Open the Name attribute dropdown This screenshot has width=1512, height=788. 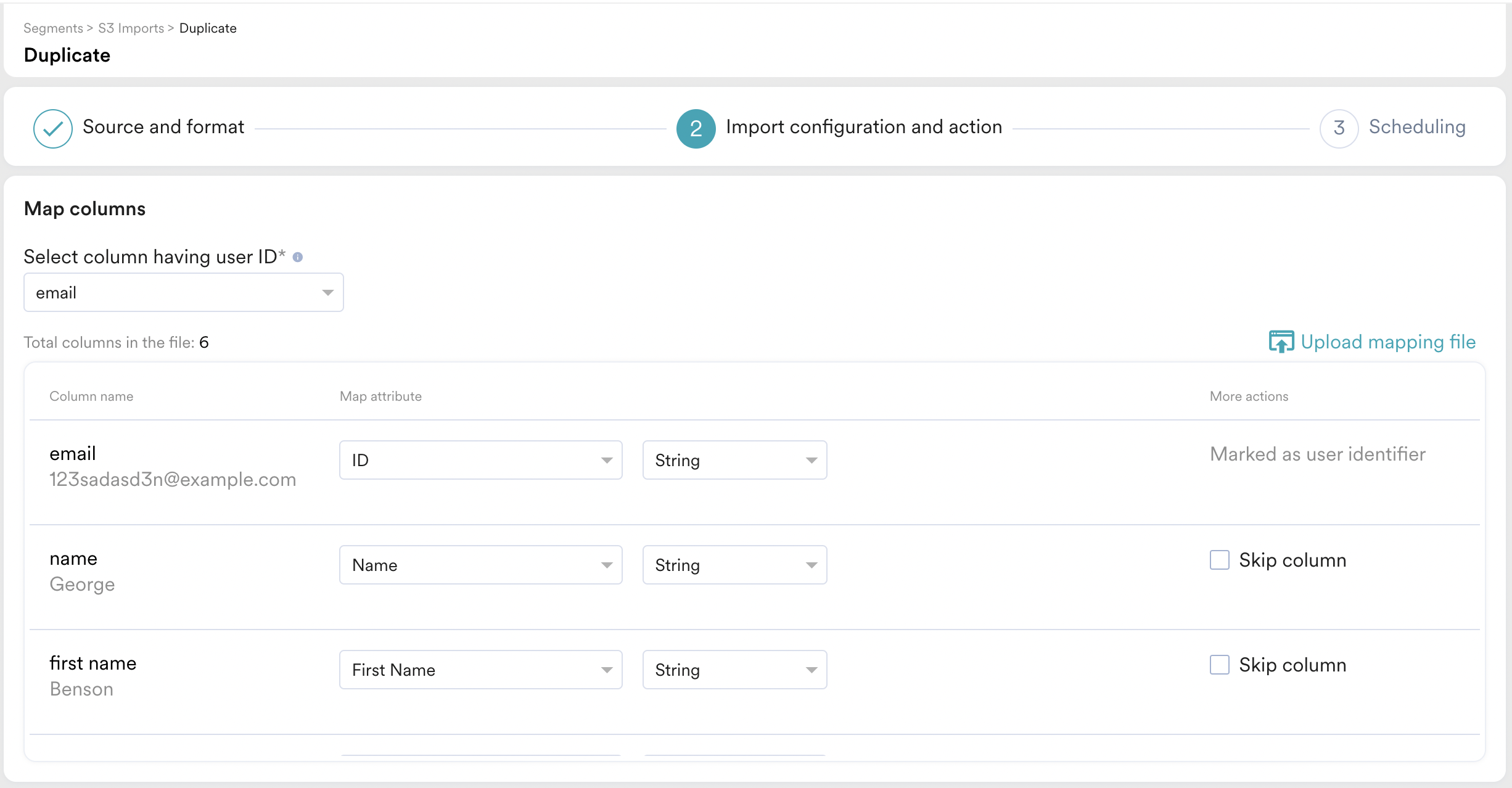click(x=481, y=565)
